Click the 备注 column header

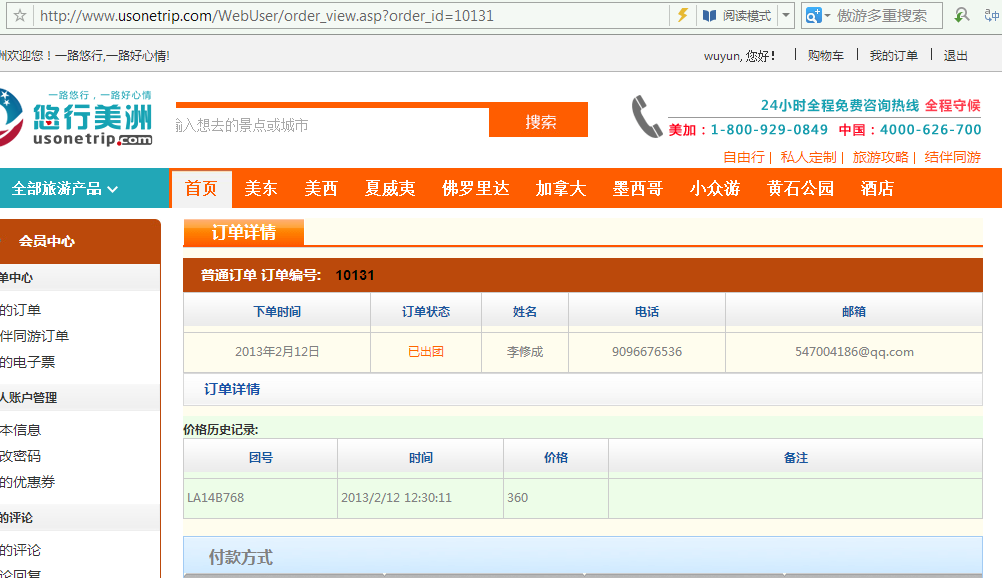pos(796,458)
